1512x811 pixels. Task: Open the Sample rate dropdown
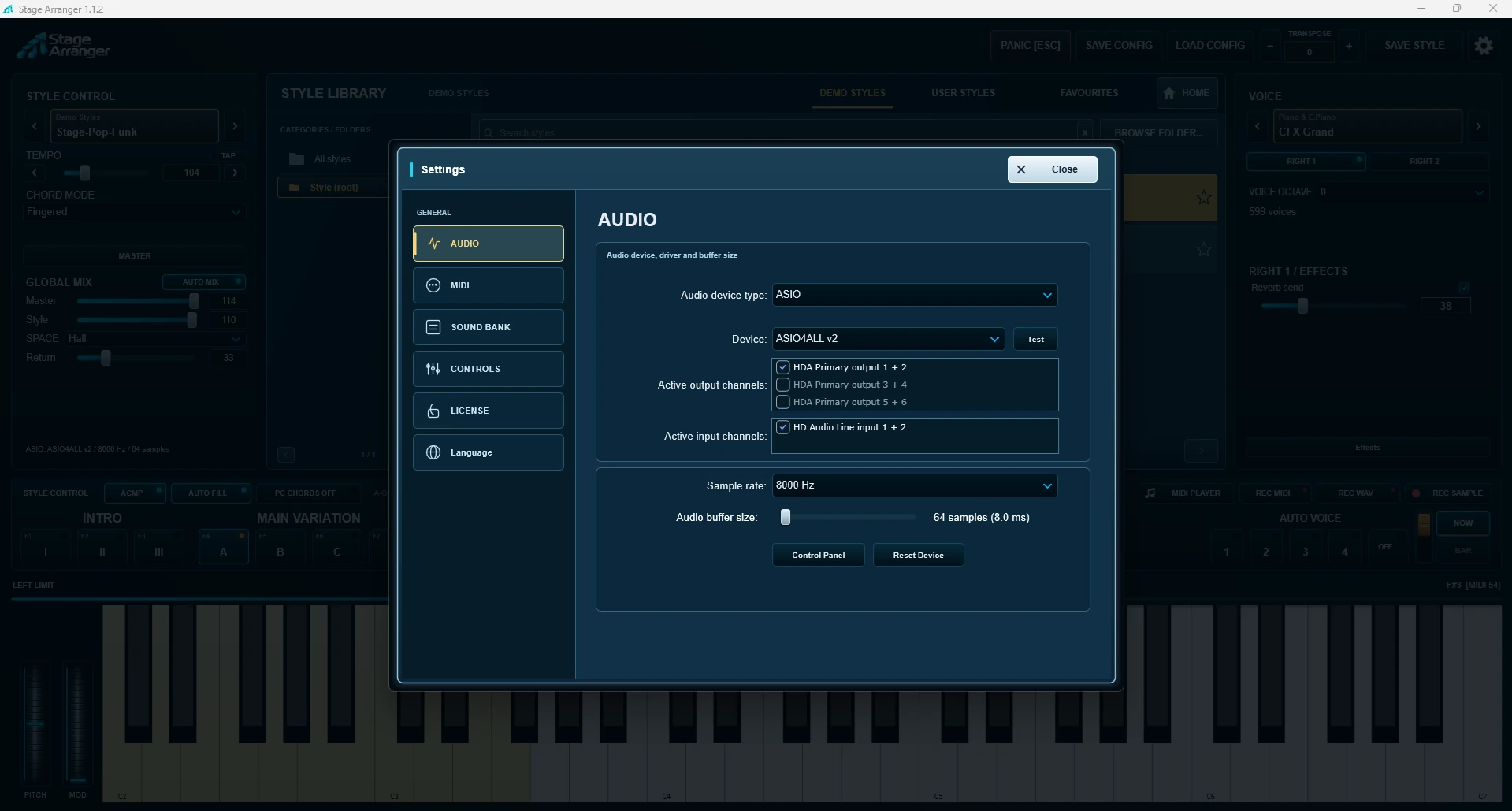pos(915,485)
